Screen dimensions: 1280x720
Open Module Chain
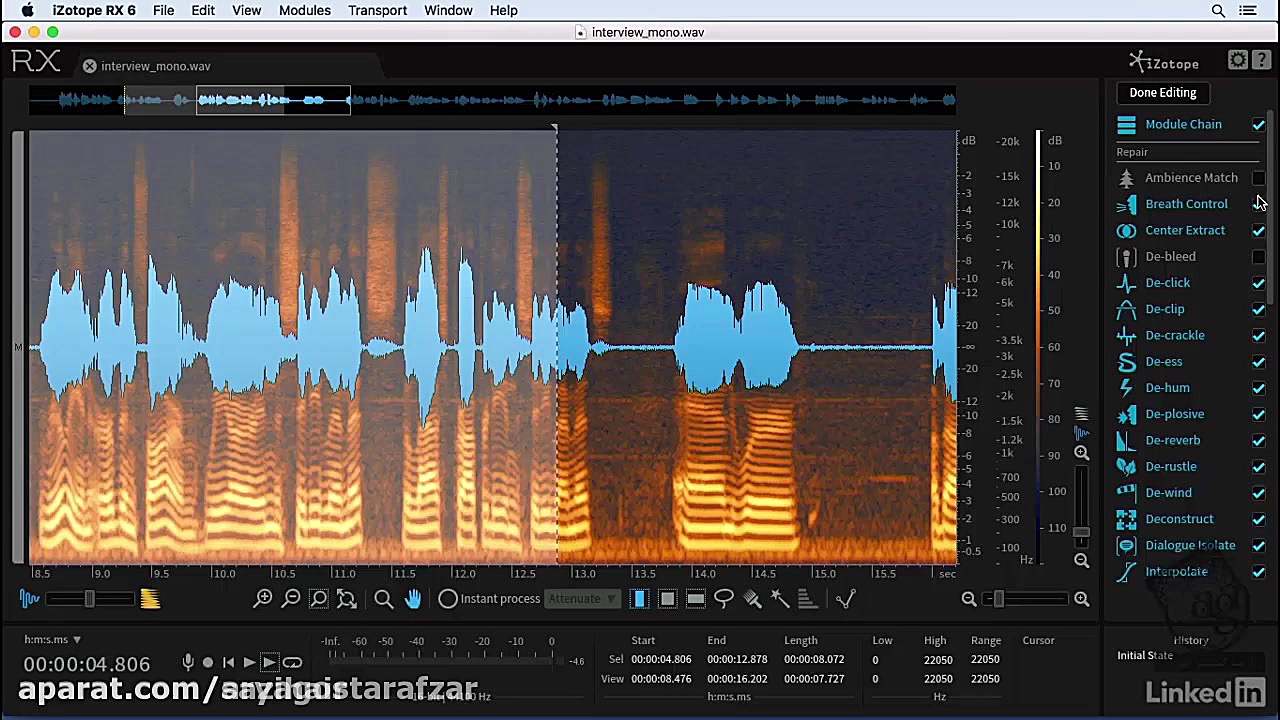point(1183,124)
